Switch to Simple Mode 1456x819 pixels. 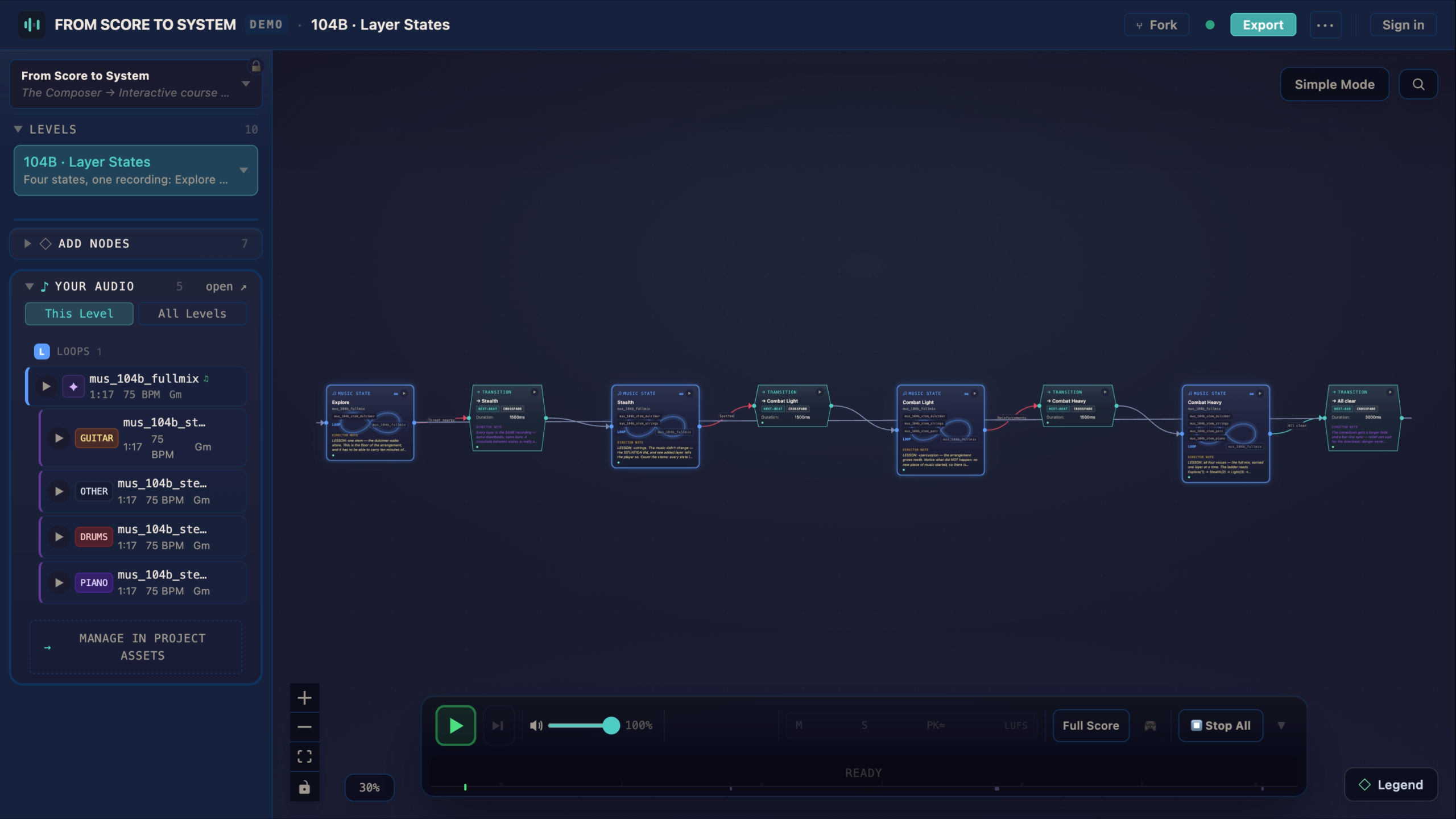[x=1334, y=85]
